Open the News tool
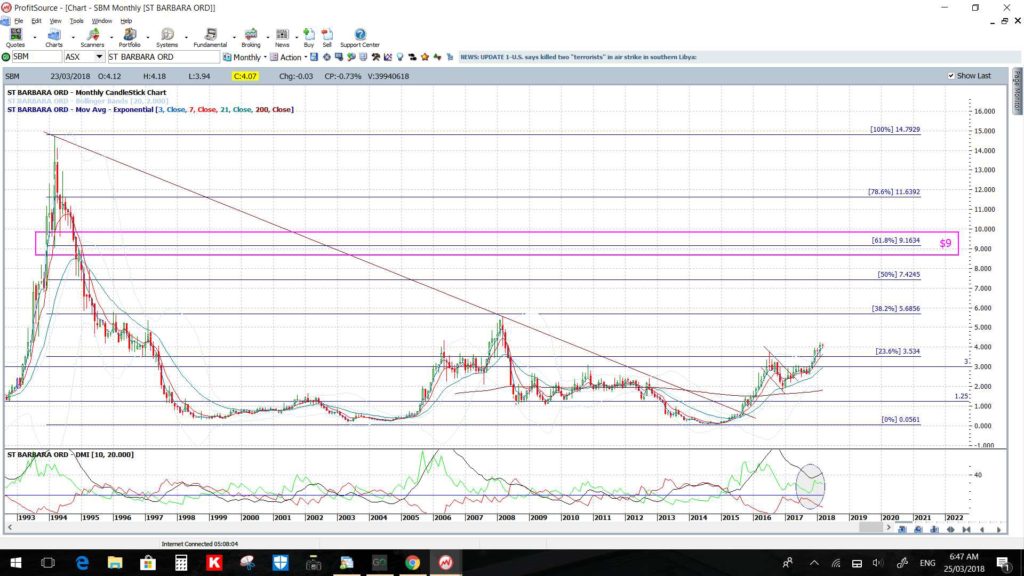 point(282,38)
